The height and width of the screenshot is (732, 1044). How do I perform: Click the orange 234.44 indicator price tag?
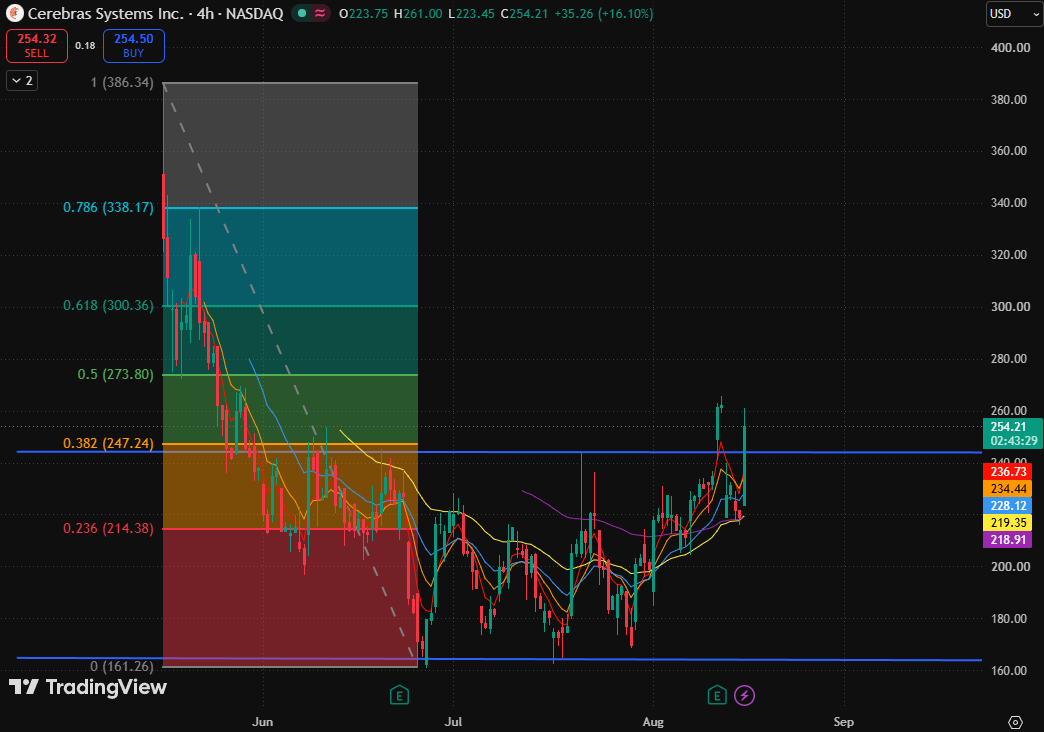1007,489
